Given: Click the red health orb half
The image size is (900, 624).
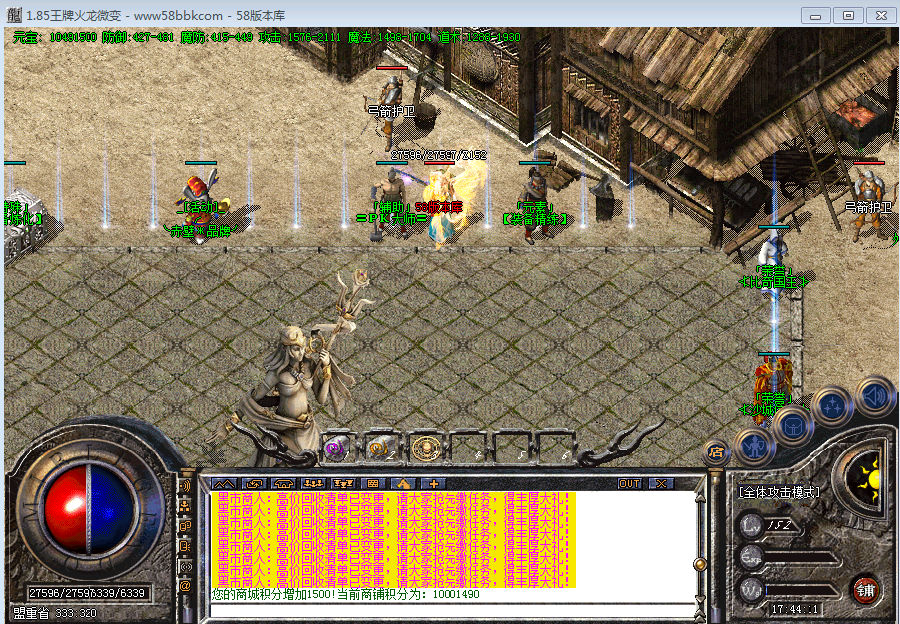Looking at the screenshot, I should click(x=66, y=509).
